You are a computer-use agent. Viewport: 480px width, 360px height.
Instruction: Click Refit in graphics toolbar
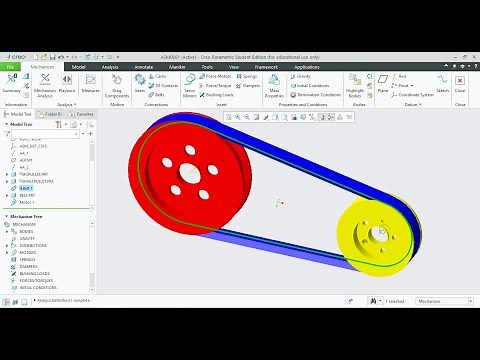click(x=229, y=117)
